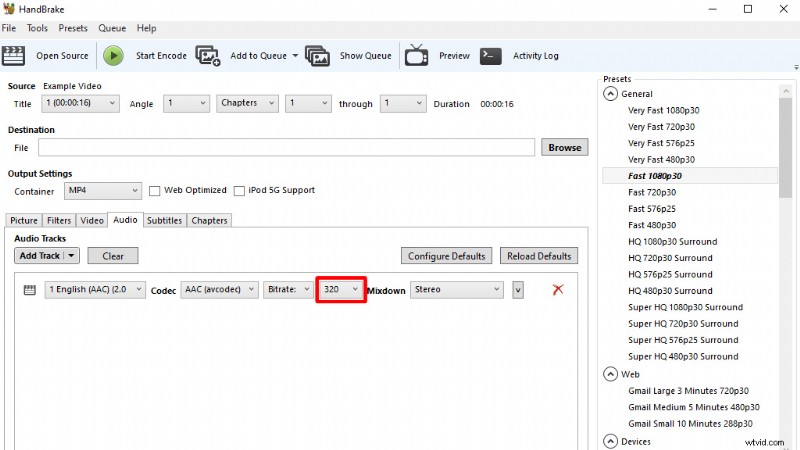Click the Add Track button

coord(40,256)
